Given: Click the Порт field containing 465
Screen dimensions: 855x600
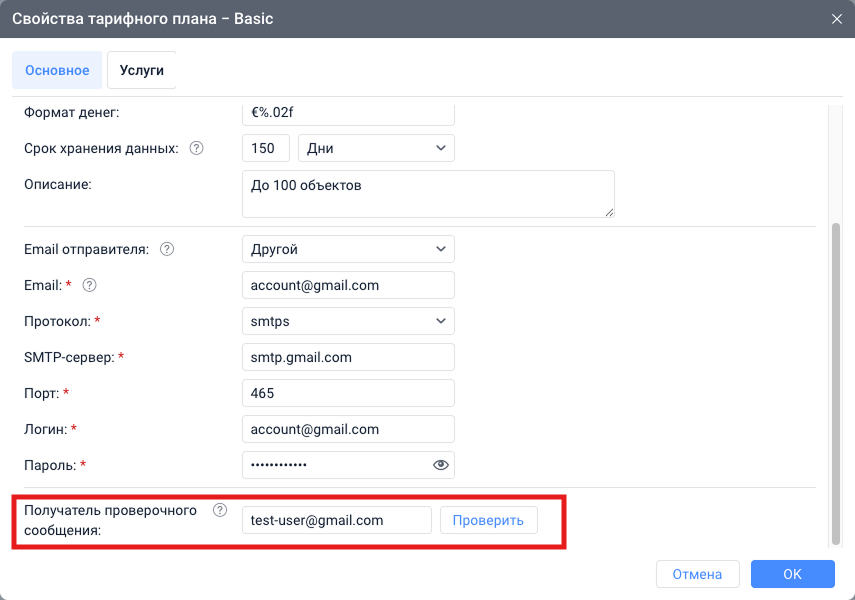Looking at the screenshot, I should pyautogui.click(x=348, y=393).
